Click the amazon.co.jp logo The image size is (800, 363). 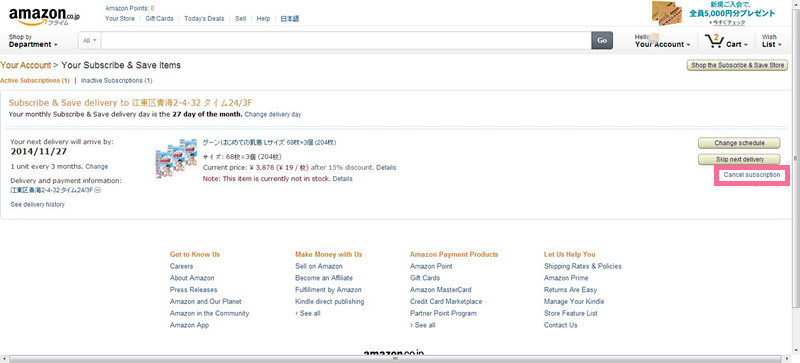point(44,17)
